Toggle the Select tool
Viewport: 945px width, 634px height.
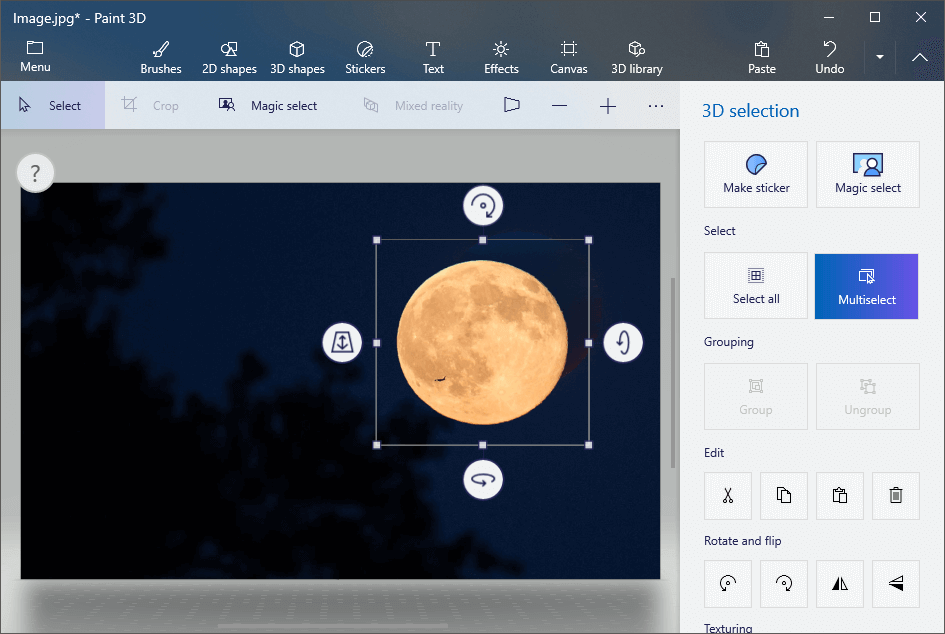point(51,106)
